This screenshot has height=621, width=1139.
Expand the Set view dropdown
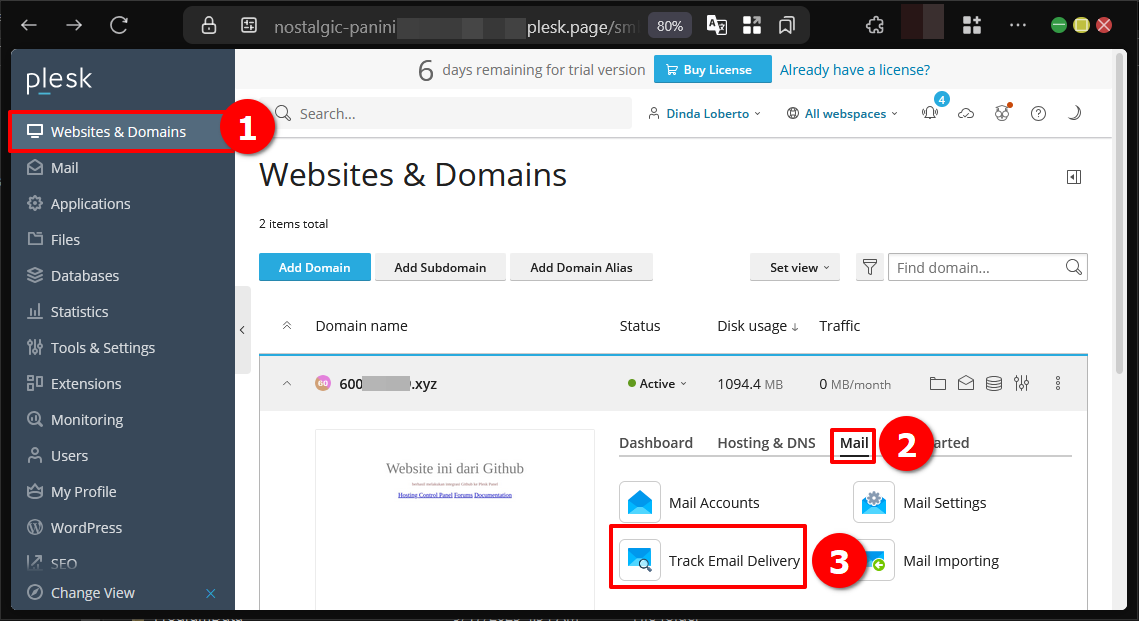[794, 267]
